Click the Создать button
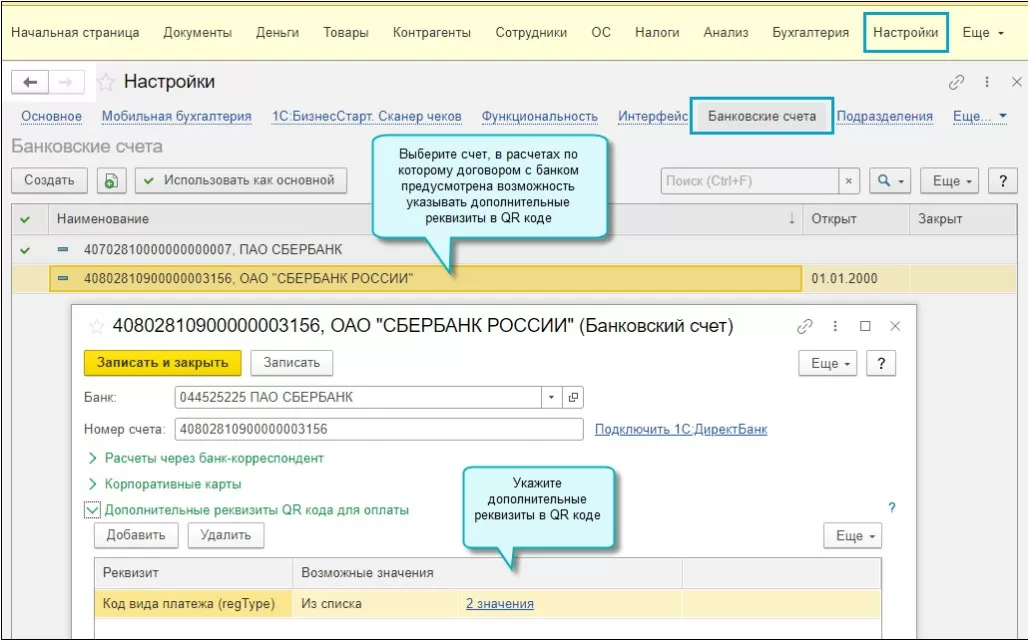This screenshot has height=641, width=1028. [49, 180]
